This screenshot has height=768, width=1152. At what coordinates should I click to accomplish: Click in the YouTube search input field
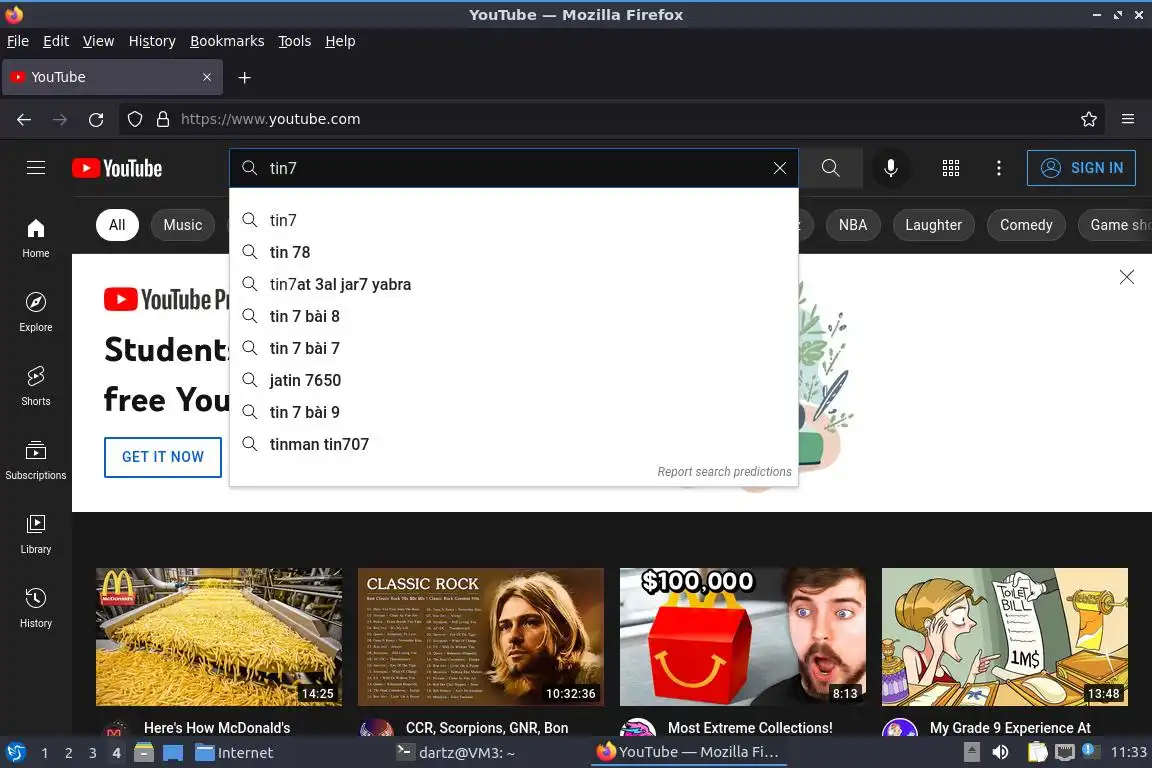point(514,168)
